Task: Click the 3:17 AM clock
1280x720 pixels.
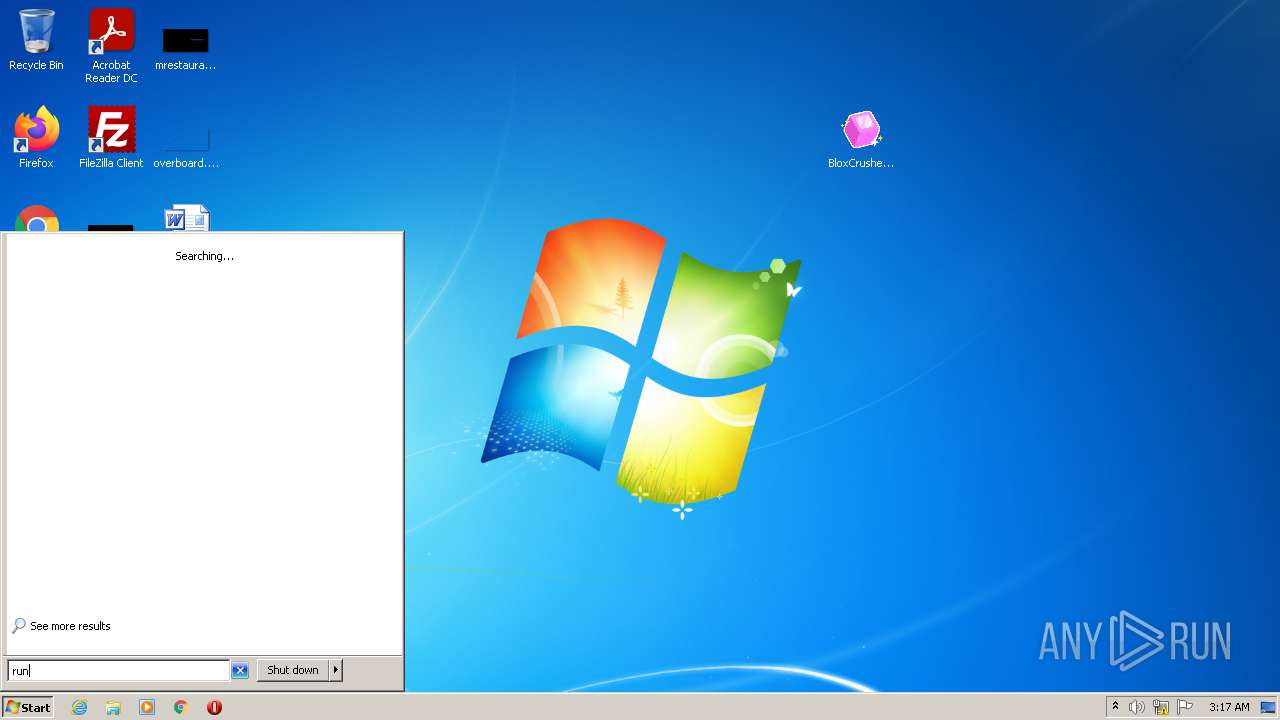Action: click(1229, 707)
